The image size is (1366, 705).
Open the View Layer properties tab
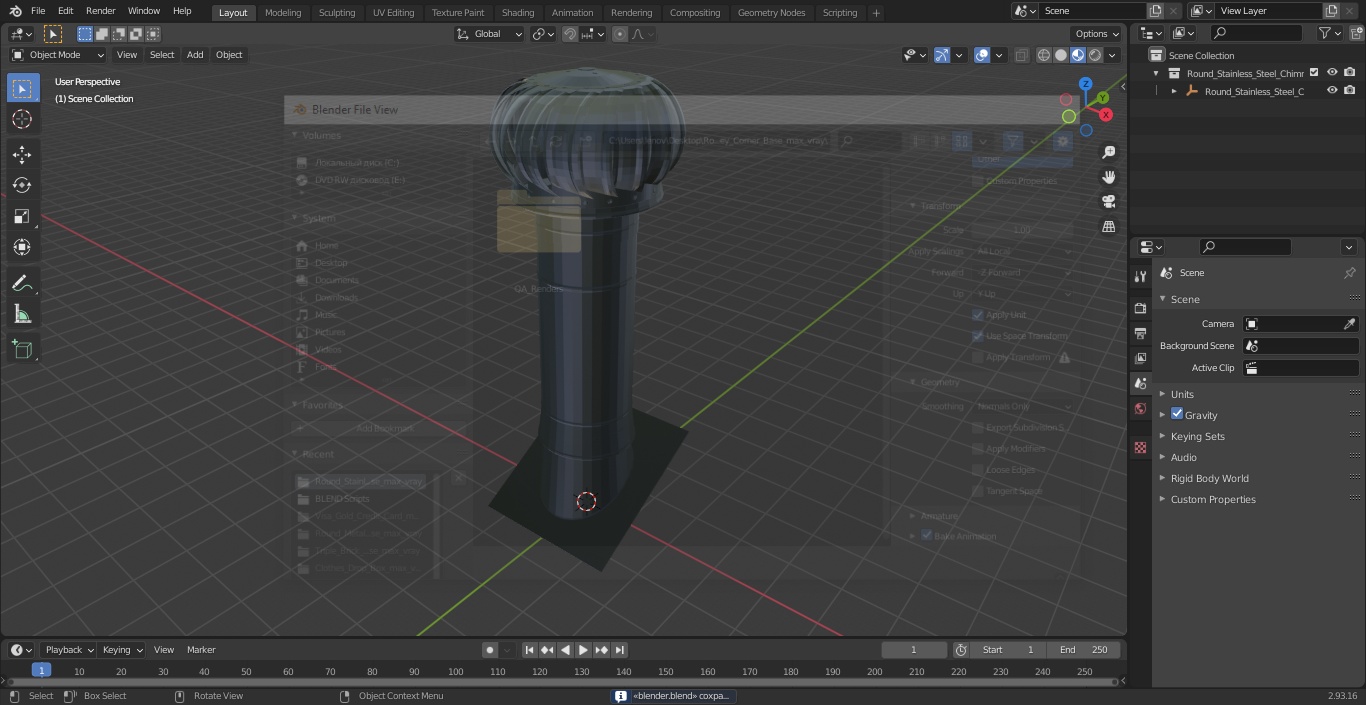pyautogui.click(x=1140, y=358)
